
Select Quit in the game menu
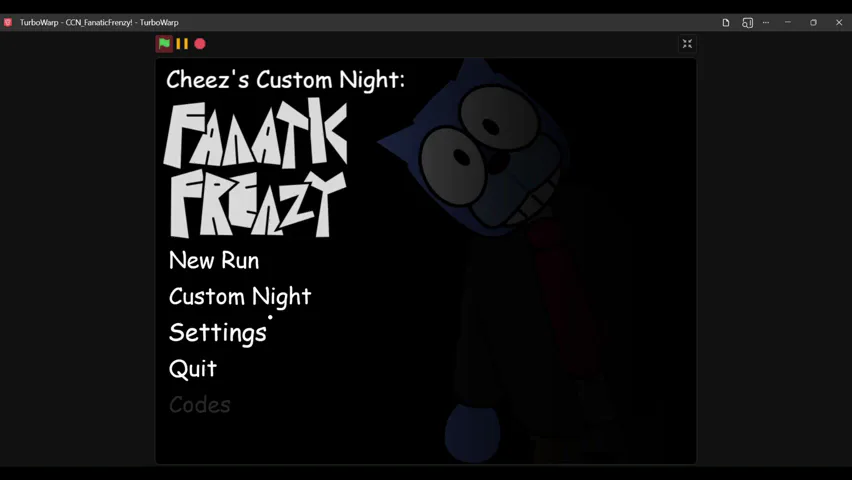point(193,369)
